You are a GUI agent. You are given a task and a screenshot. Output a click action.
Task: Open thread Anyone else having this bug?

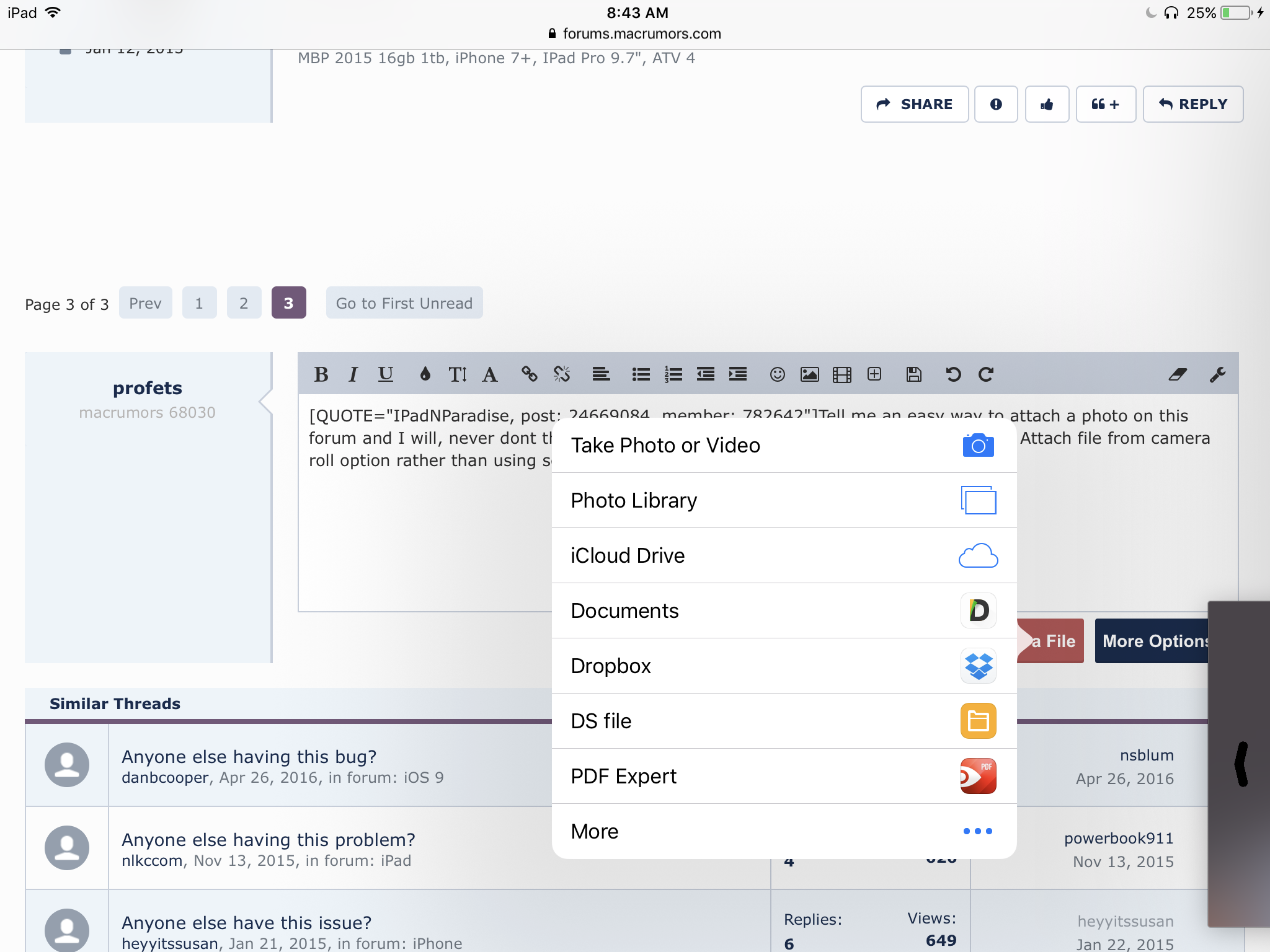(x=249, y=757)
